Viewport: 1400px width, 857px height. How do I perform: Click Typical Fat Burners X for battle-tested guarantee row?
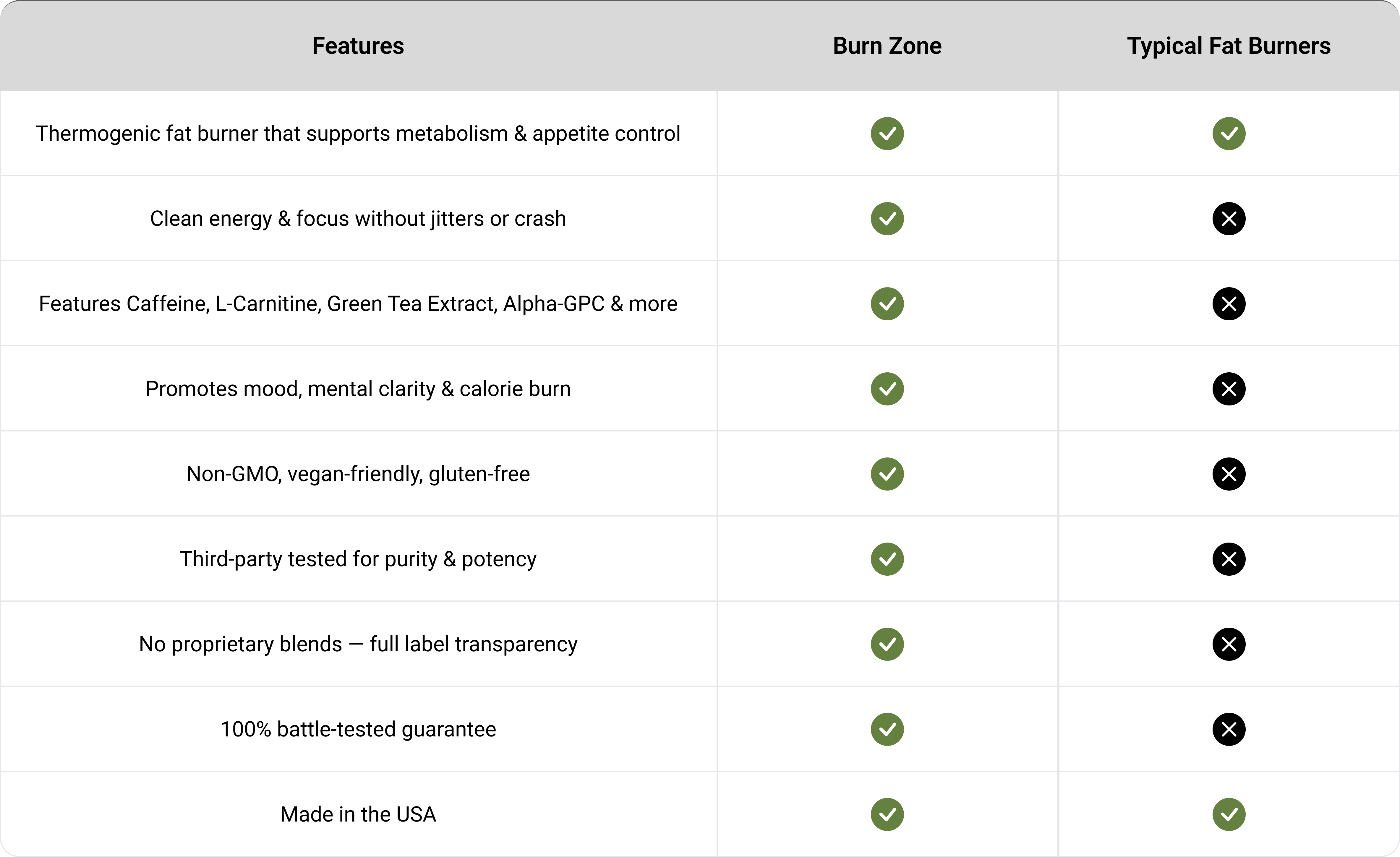[x=1229, y=729]
